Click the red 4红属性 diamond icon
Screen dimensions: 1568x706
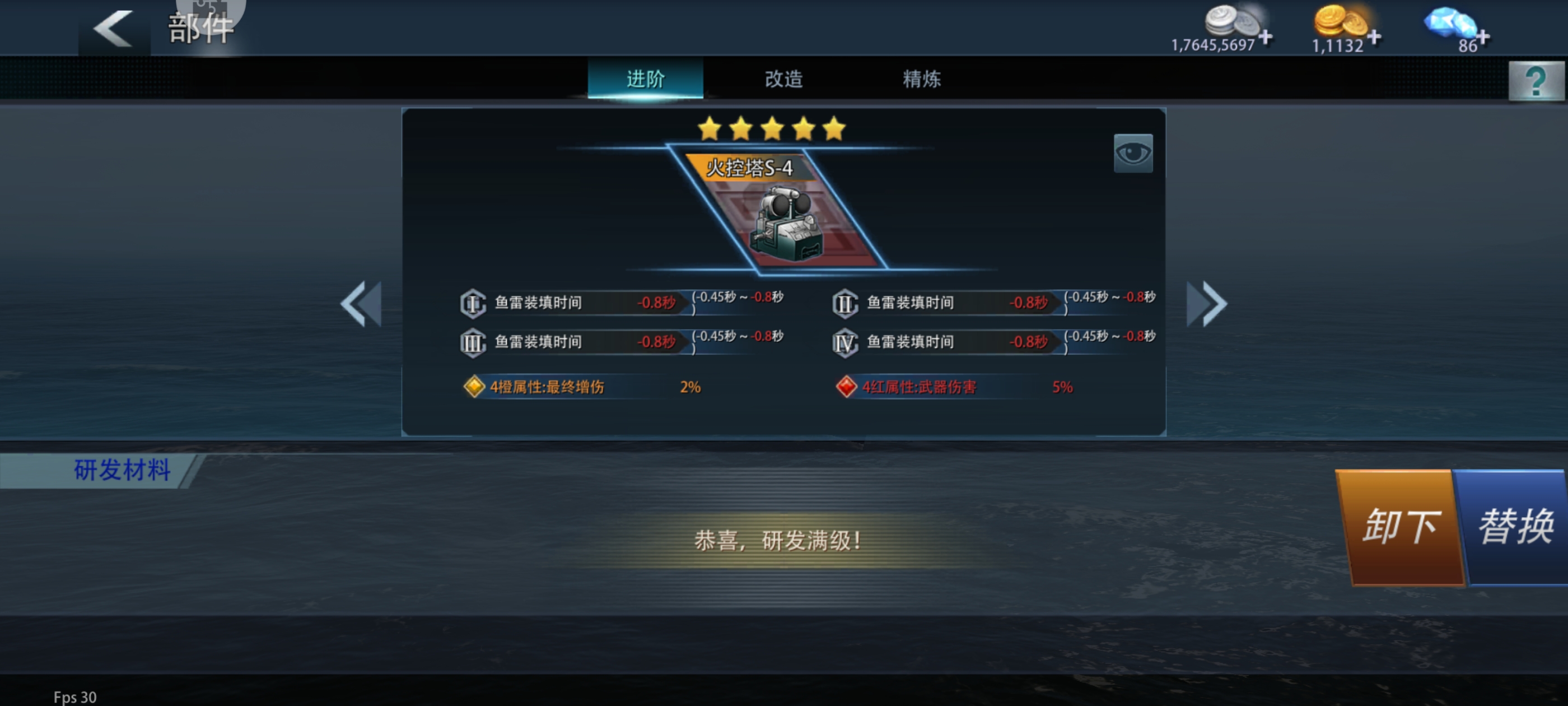(x=846, y=386)
